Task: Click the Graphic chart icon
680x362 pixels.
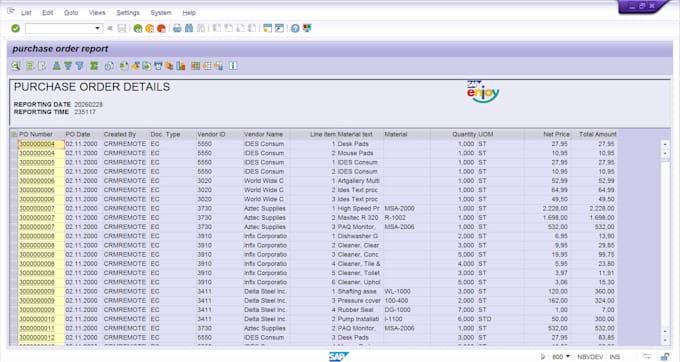Action: 181,66
